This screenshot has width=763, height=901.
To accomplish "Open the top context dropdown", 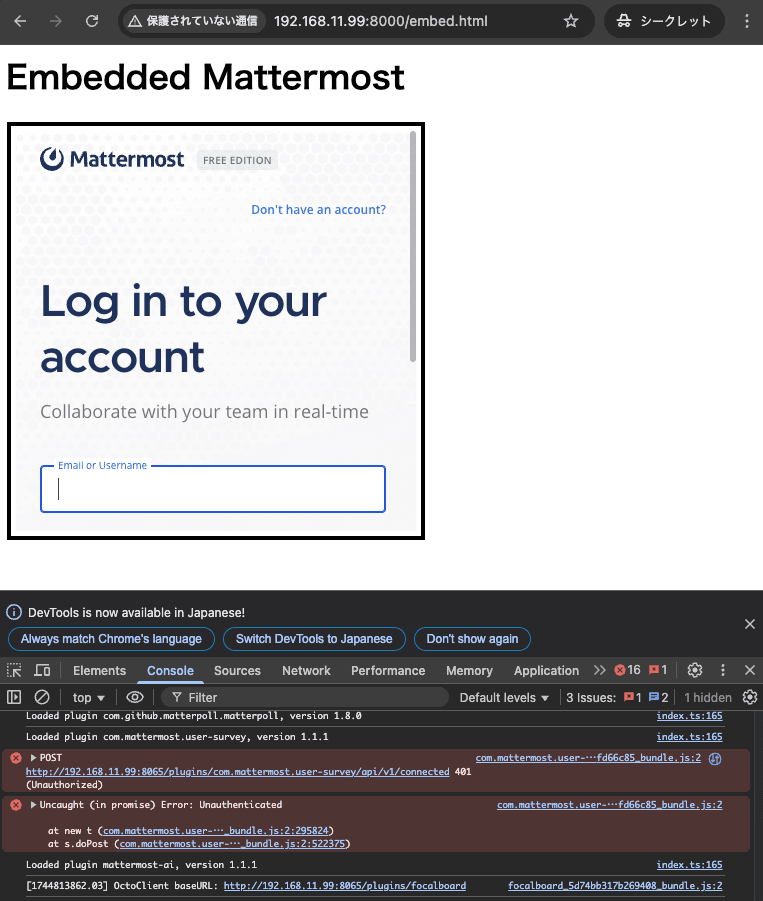I will [88, 698].
